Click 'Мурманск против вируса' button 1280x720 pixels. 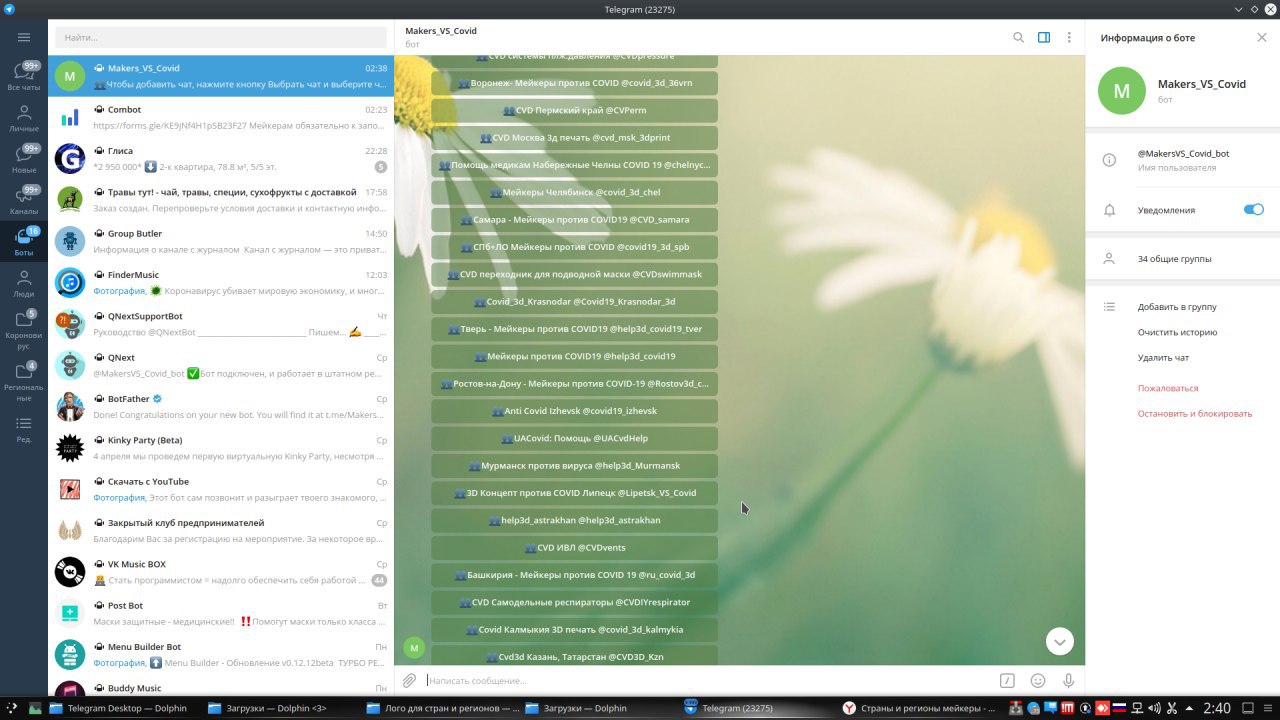tap(574, 465)
